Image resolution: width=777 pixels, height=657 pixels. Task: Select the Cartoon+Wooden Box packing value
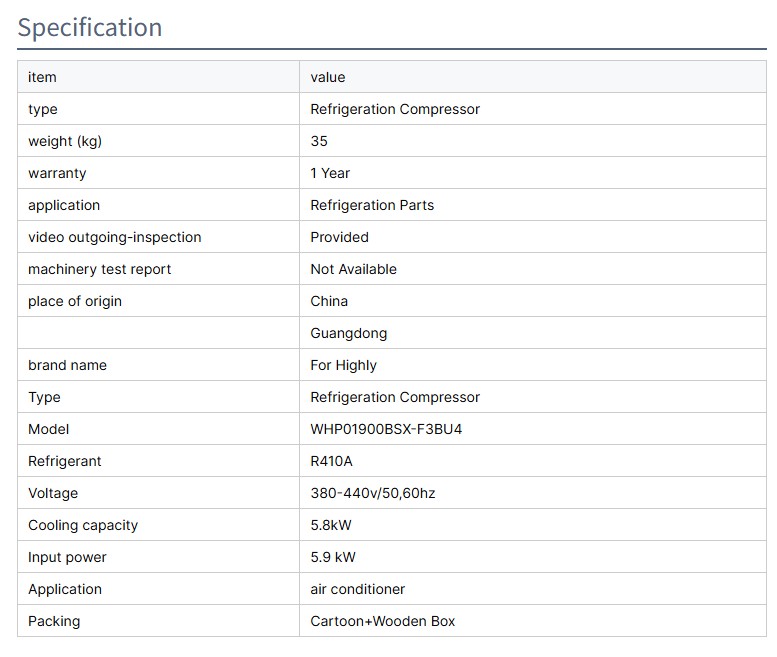tap(382, 621)
